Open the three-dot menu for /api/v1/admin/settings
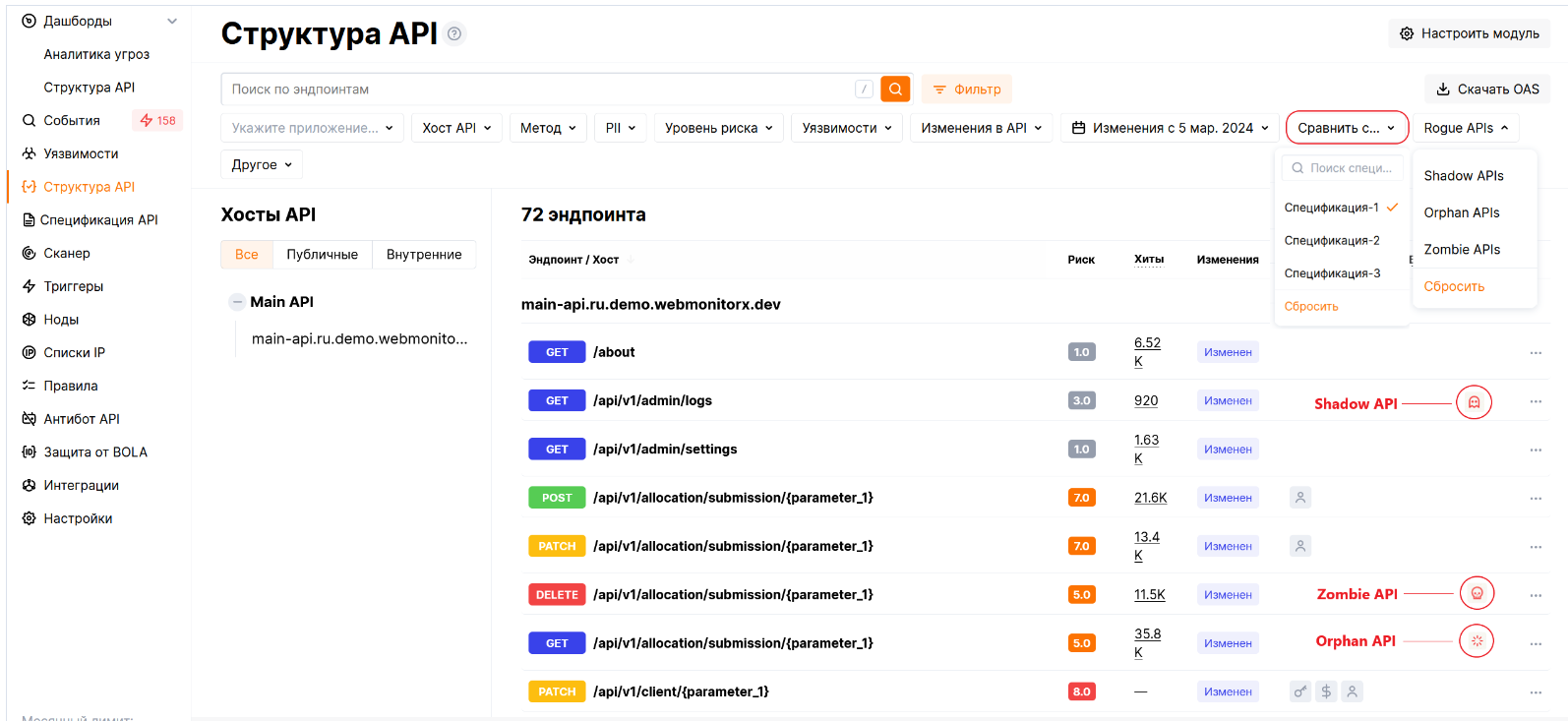1568x721 pixels. [1536, 450]
